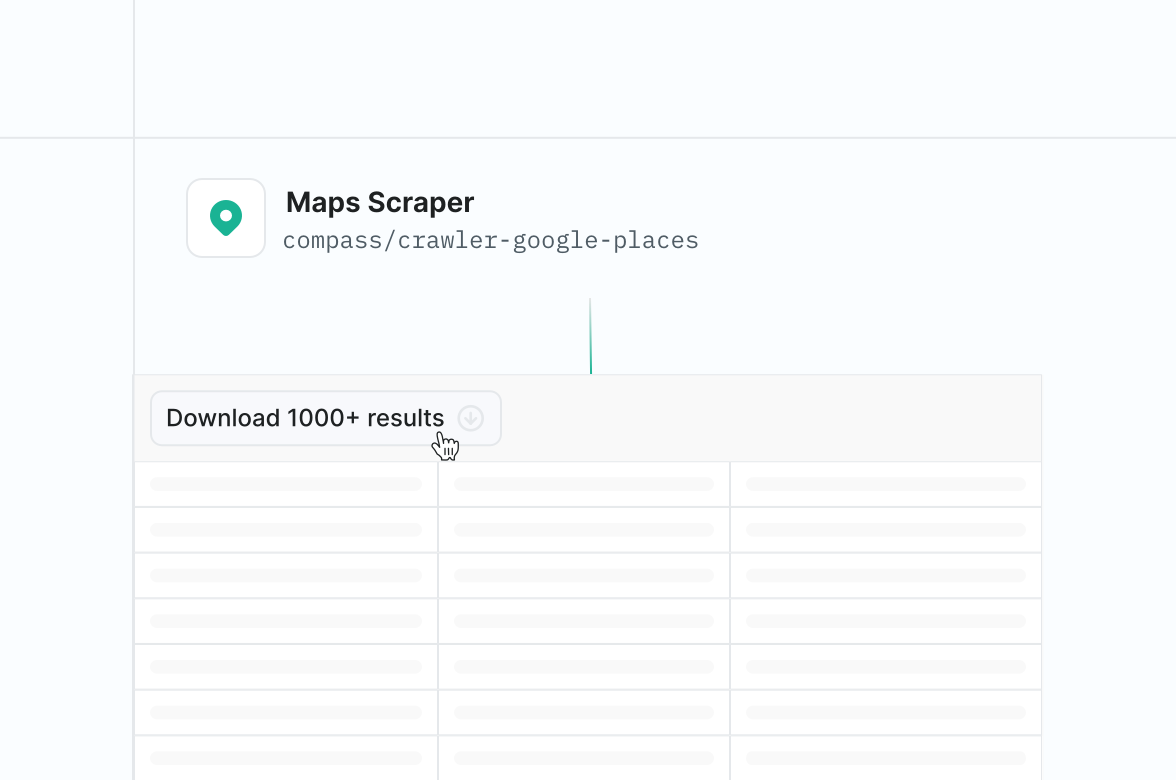Click the circled down-arrow download icon

(x=471, y=418)
